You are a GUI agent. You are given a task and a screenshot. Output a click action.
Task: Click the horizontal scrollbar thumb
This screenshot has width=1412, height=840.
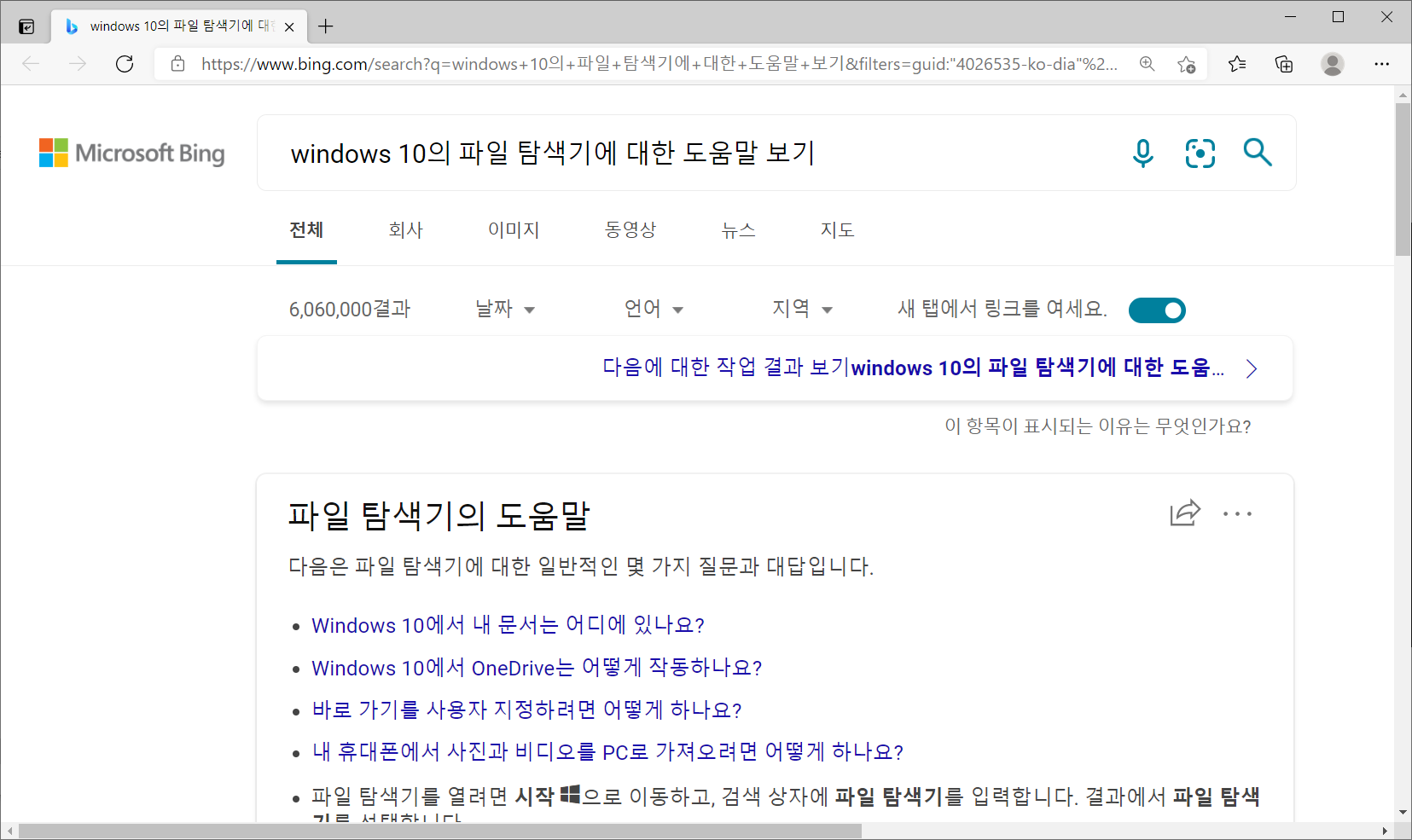tap(439, 831)
